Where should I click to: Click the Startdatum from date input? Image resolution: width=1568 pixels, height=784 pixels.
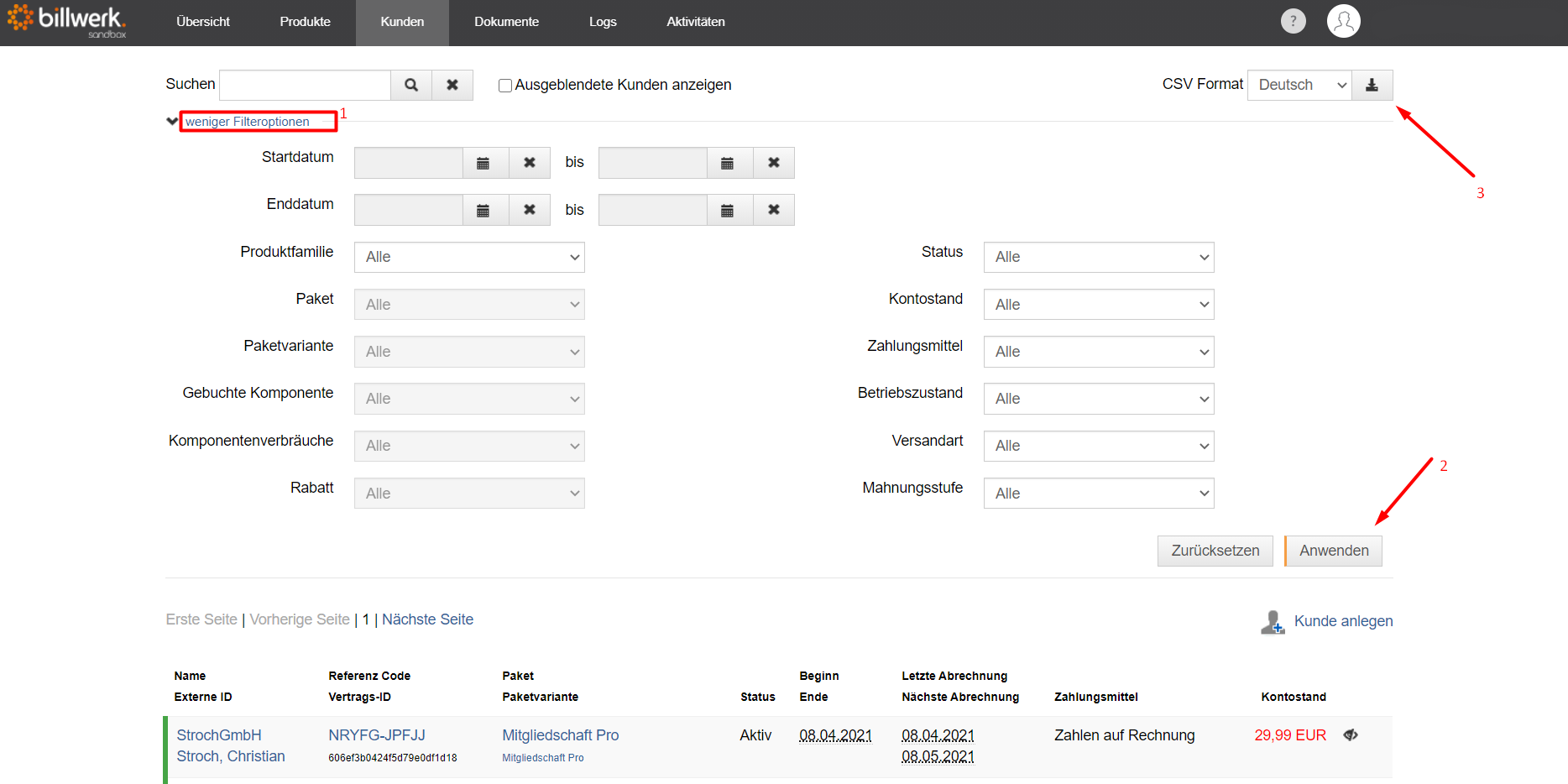click(409, 163)
